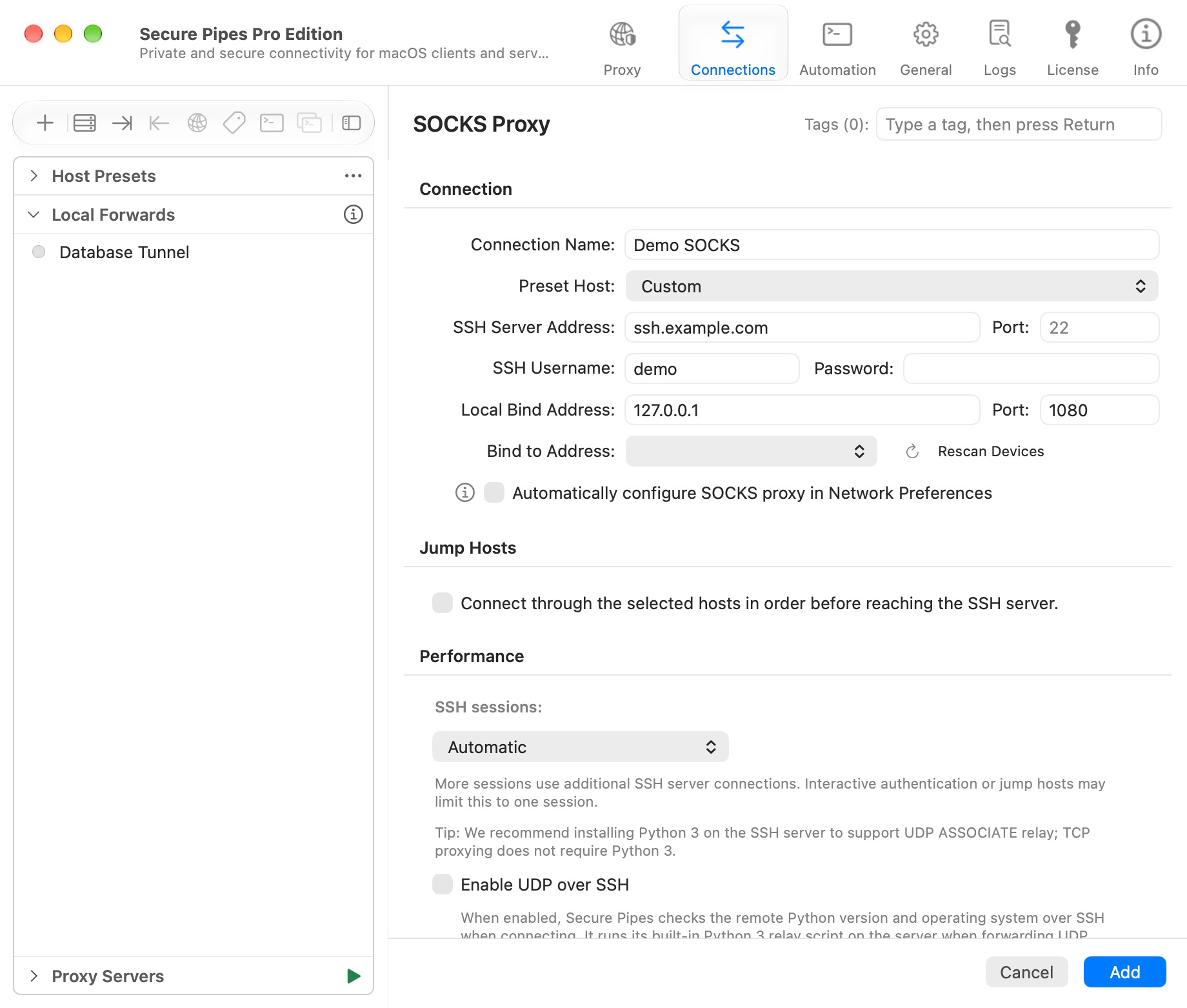Click the Rescan Devices link

tap(991, 451)
